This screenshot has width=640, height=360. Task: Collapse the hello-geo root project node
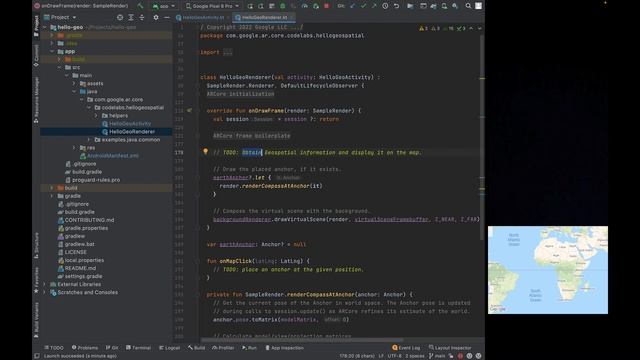45,27
